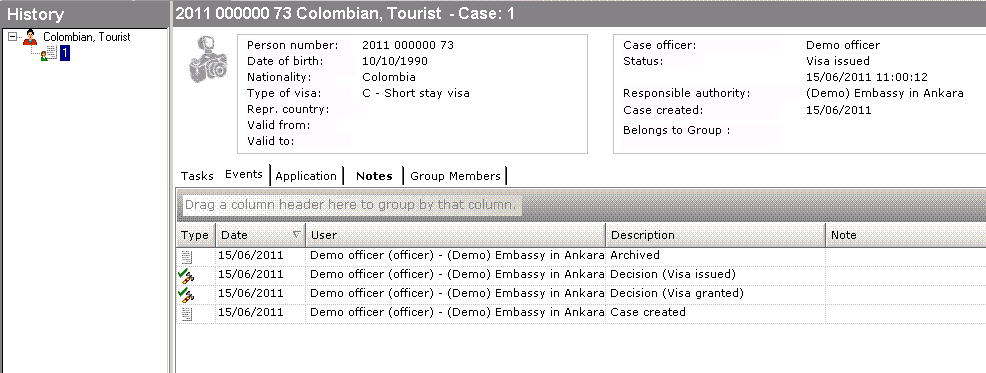986x373 pixels.
Task: Click the status timestamp 15/06/2011 11:00:12
Action: pyautogui.click(x=867, y=77)
